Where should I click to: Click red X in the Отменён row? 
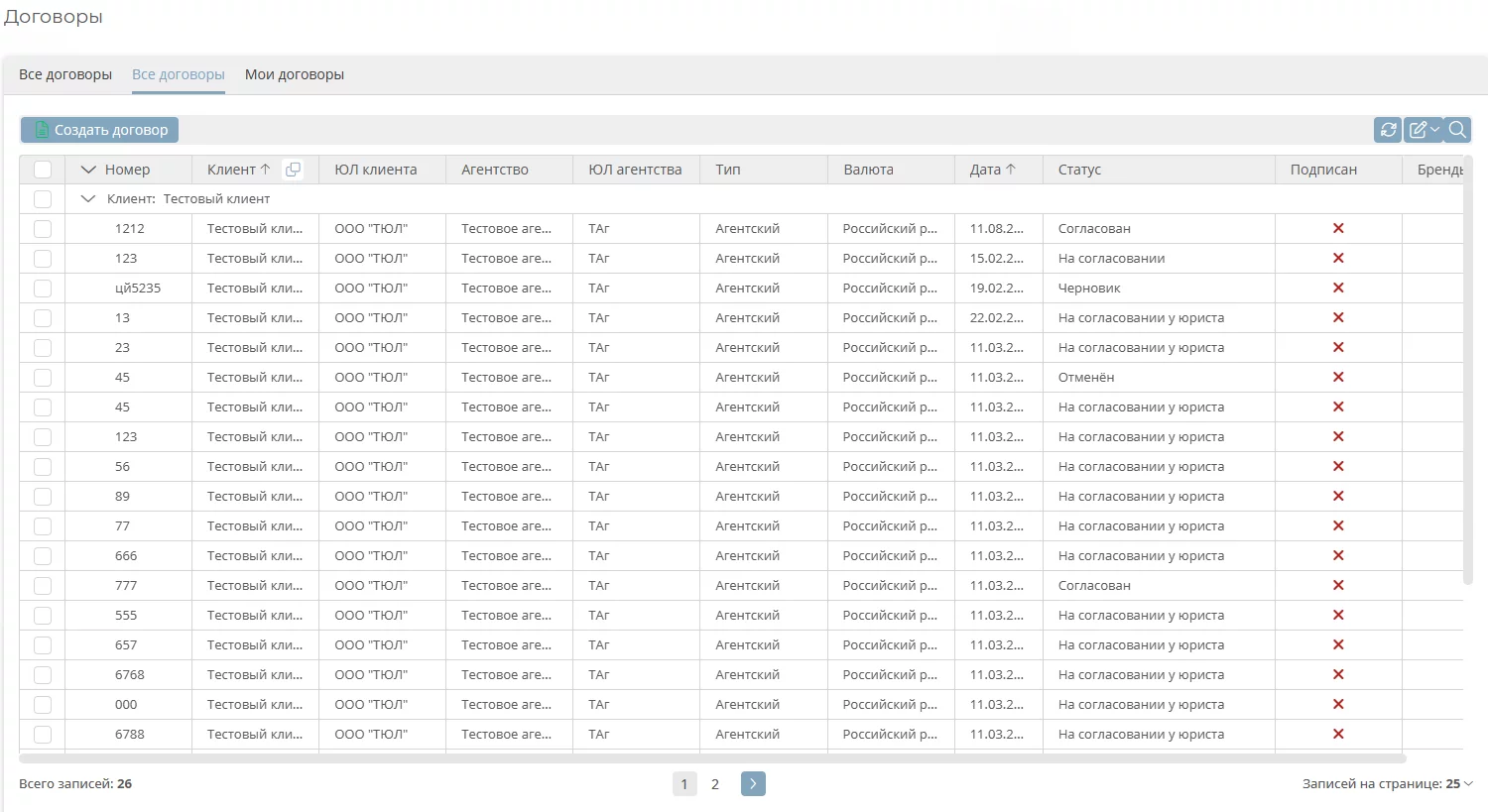tap(1338, 378)
